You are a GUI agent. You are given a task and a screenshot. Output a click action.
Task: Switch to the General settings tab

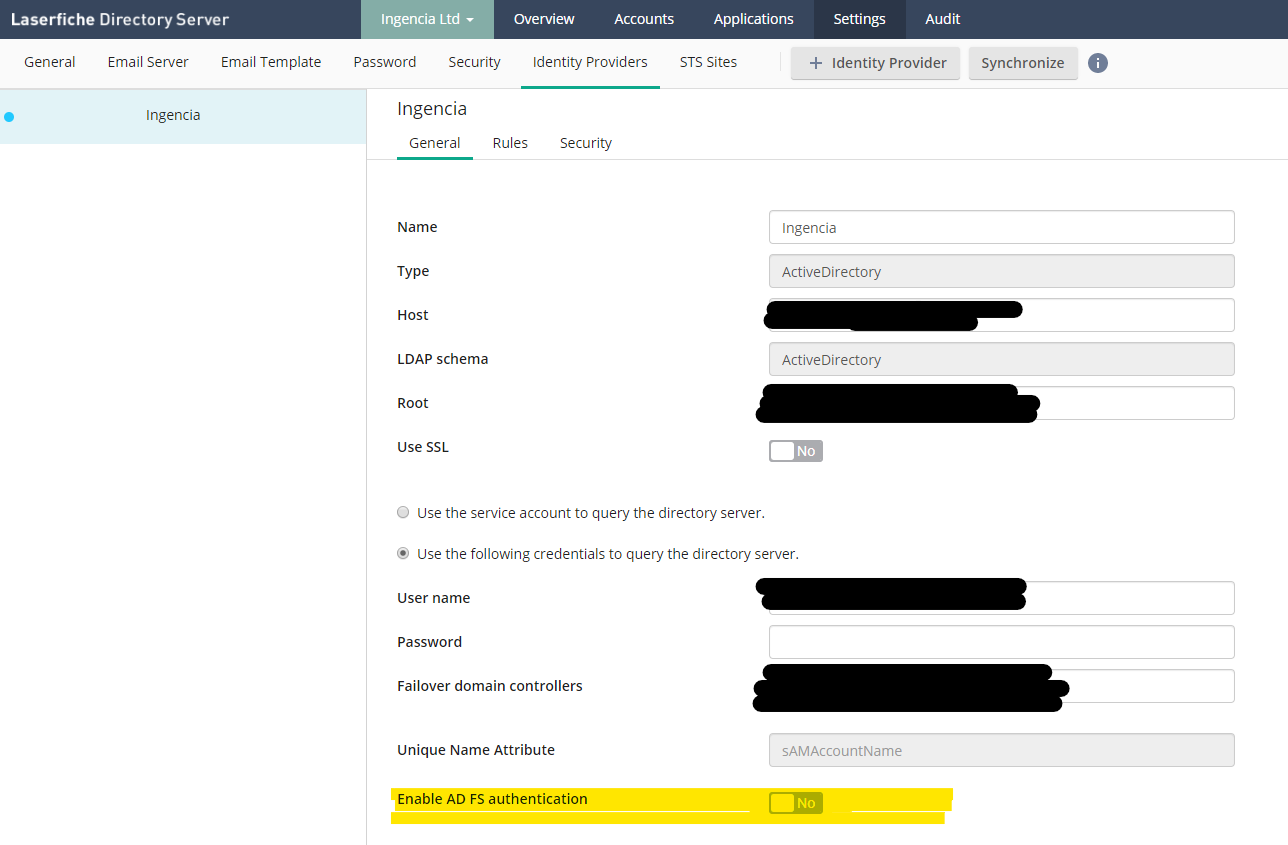pos(50,62)
